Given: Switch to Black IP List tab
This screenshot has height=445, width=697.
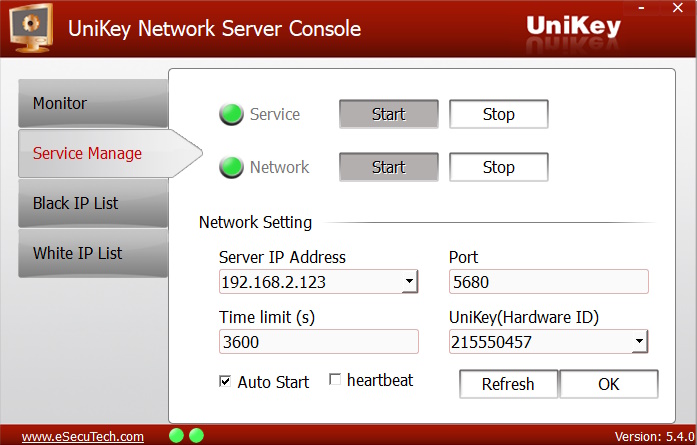Looking at the screenshot, I should tap(93, 203).
